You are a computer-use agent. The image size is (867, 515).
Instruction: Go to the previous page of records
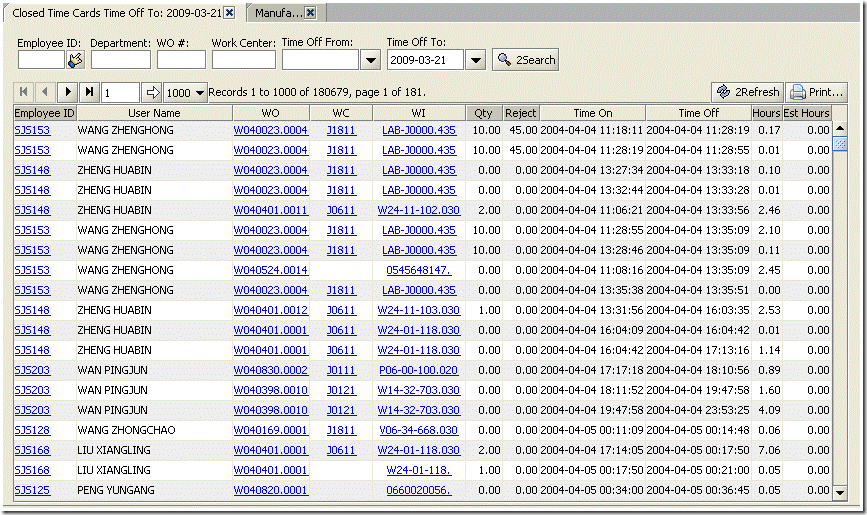(45, 92)
